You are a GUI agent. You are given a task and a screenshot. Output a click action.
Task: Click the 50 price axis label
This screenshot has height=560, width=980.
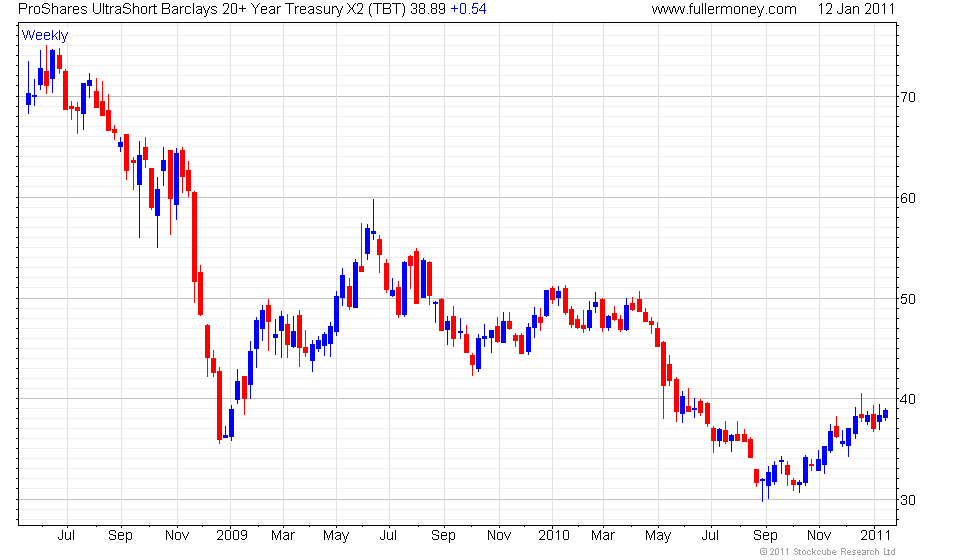pos(908,299)
